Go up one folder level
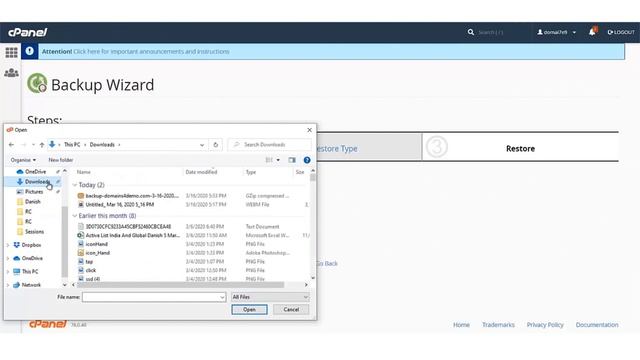This screenshot has height=360, width=640. pos(42,144)
